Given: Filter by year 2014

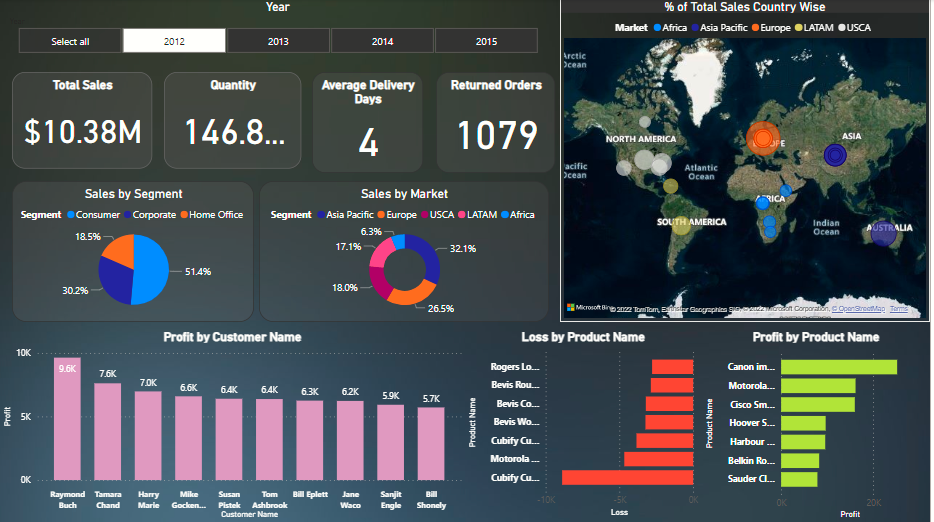Looking at the screenshot, I should tap(382, 41).
